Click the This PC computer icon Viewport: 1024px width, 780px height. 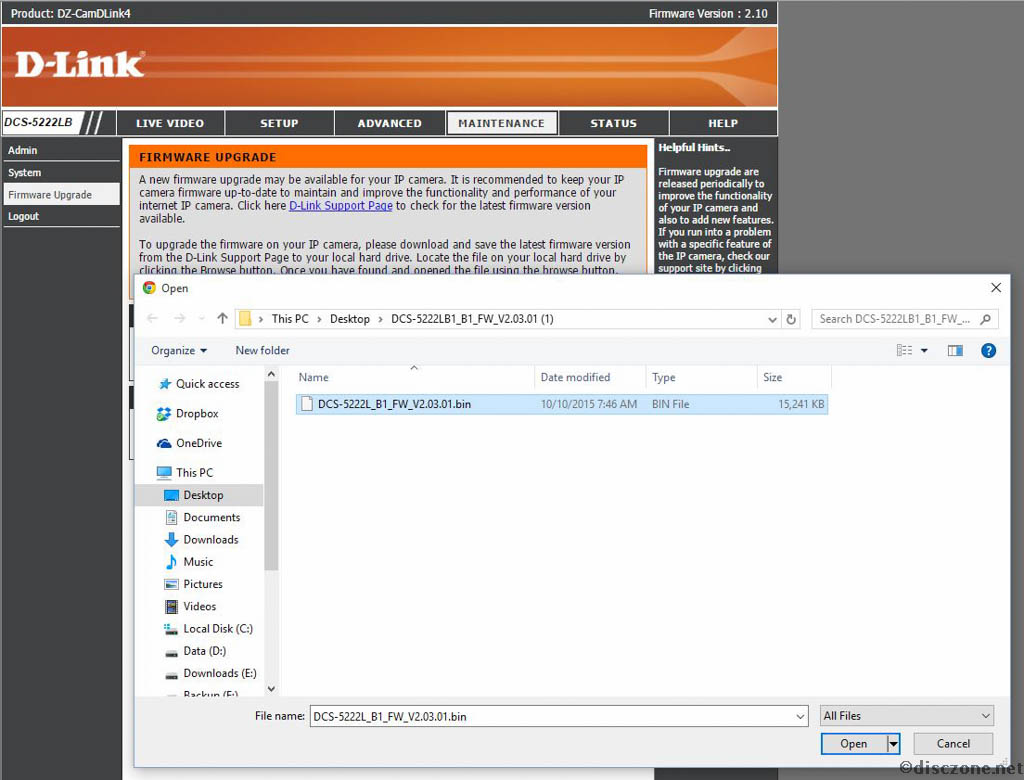pyautogui.click(x=164, y=472)
